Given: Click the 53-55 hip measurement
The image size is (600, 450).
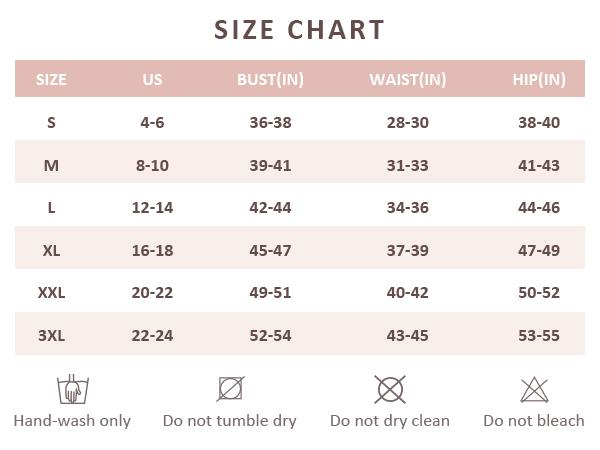Looking at the screenshot, I should pos(539,335).
